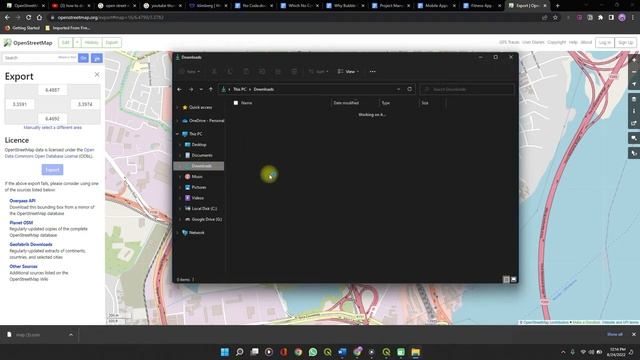Open the New dropdown in Explorer

point(190,71)
